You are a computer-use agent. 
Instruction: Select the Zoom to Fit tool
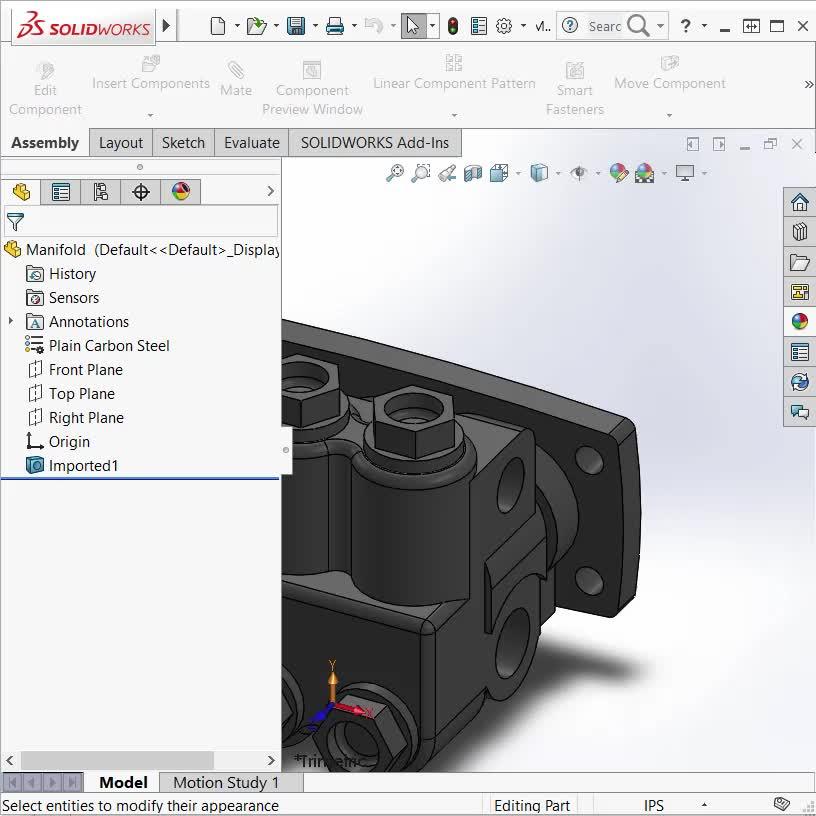click(x=396, y=173)
